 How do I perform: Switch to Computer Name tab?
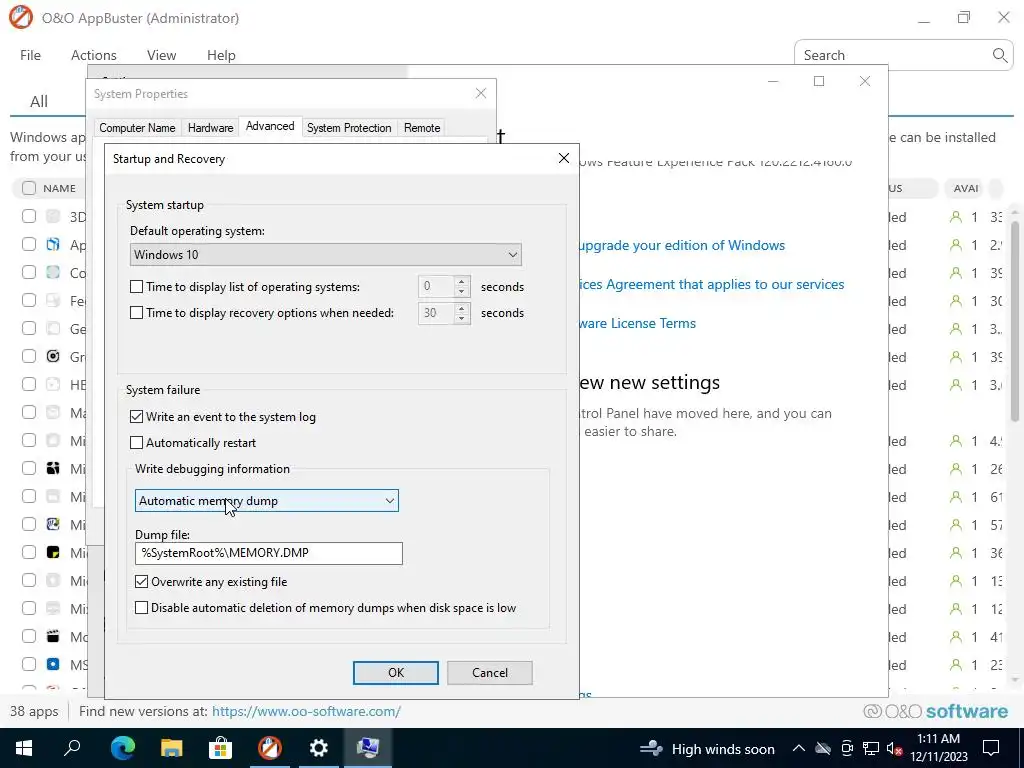click(137, 128)
